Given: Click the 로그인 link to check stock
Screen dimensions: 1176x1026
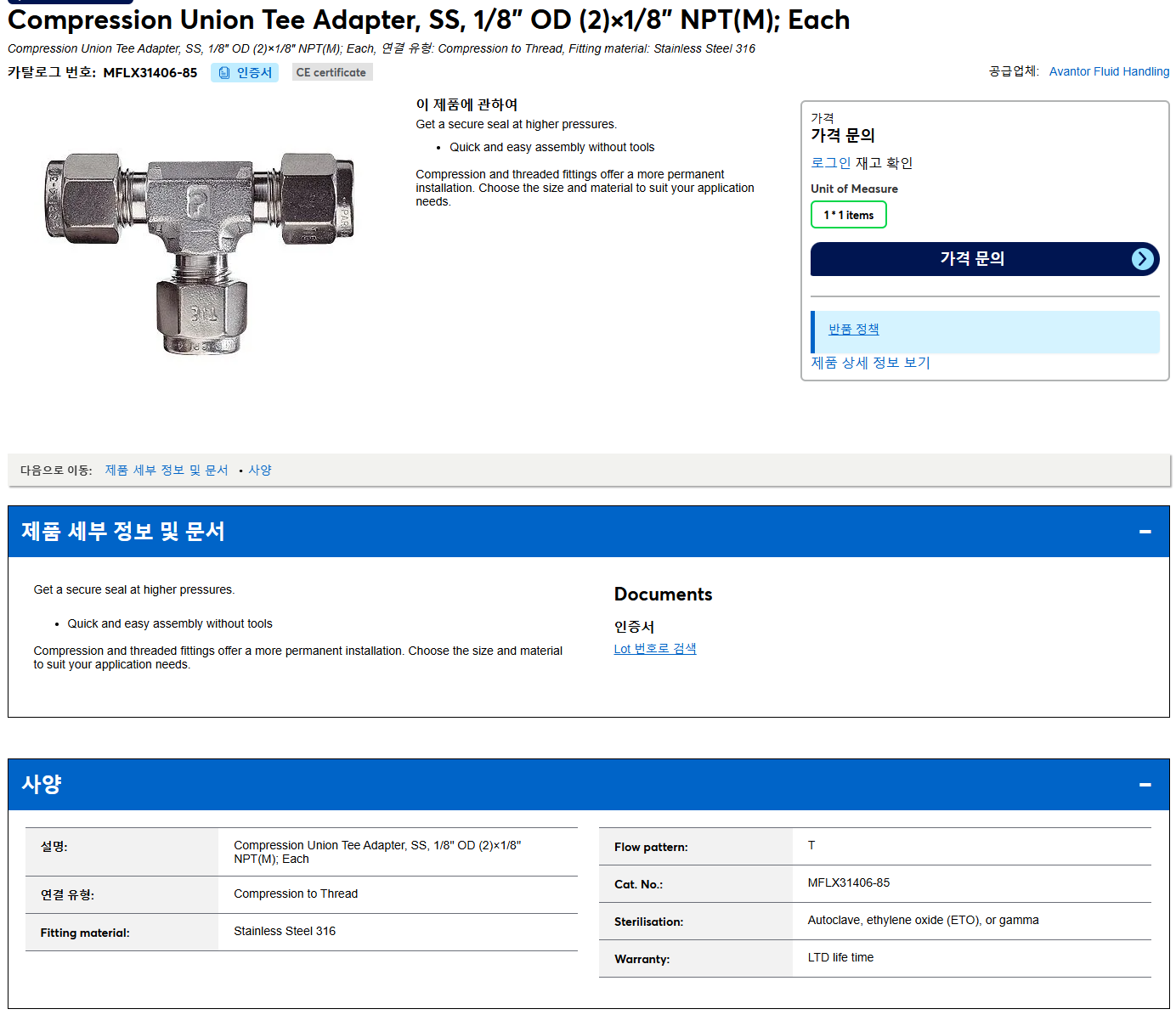Looking at the screenshot, I should pyautogui.click(x=830, y=163).
